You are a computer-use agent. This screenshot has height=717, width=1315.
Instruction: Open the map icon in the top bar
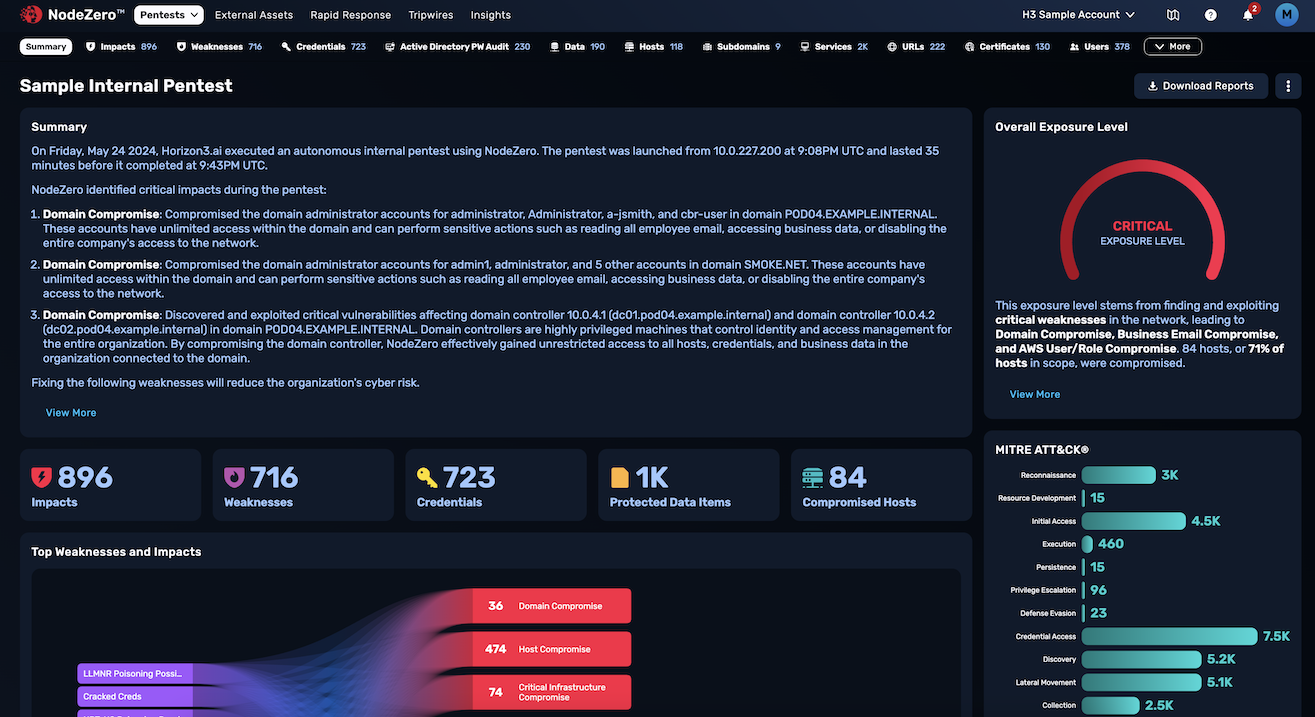1172,15
